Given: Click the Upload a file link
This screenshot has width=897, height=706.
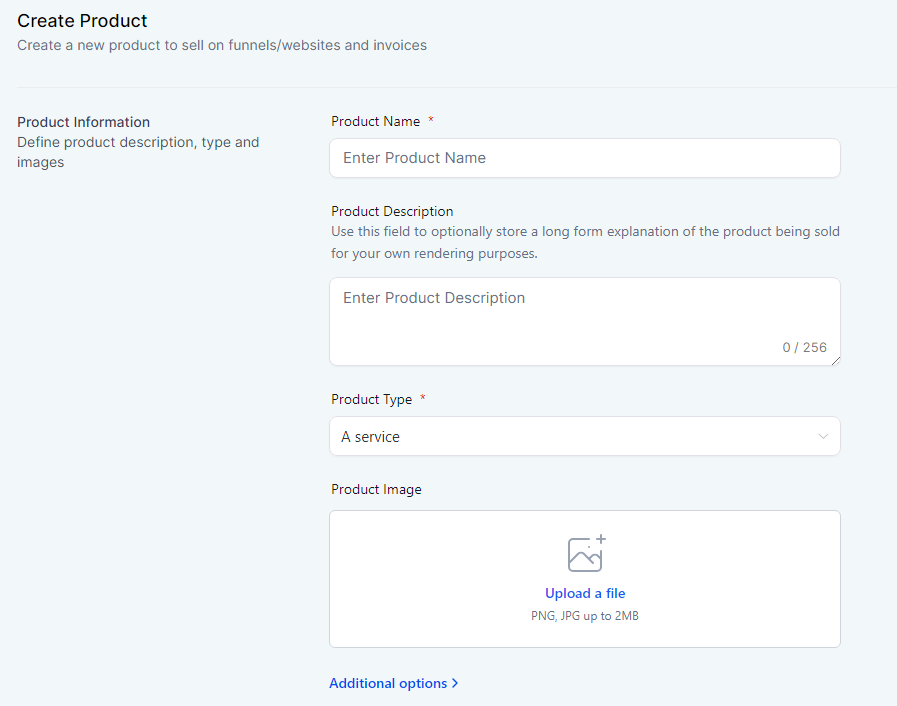Looking at the screenshot, I should click(585, 593).
